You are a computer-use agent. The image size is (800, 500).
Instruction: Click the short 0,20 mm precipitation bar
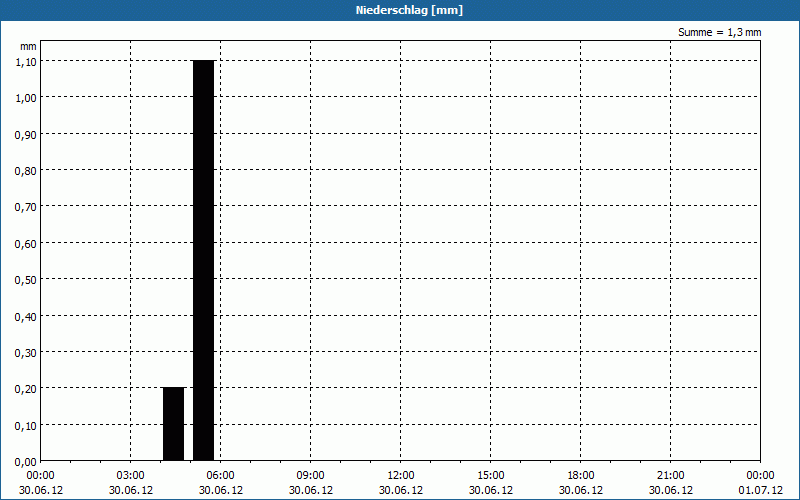(173, 424)
